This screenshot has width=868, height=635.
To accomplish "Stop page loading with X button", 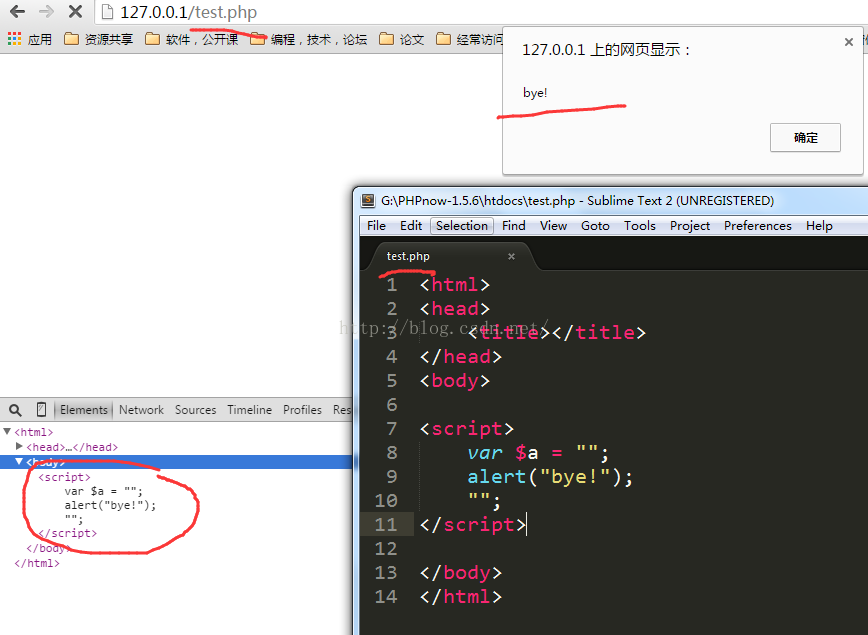I will point(75,11).
